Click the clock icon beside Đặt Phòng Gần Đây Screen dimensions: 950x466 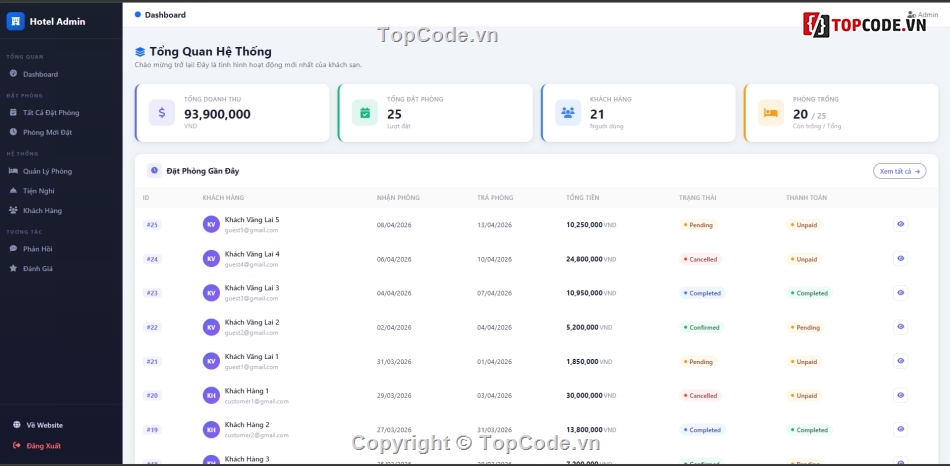coord(154,171)
